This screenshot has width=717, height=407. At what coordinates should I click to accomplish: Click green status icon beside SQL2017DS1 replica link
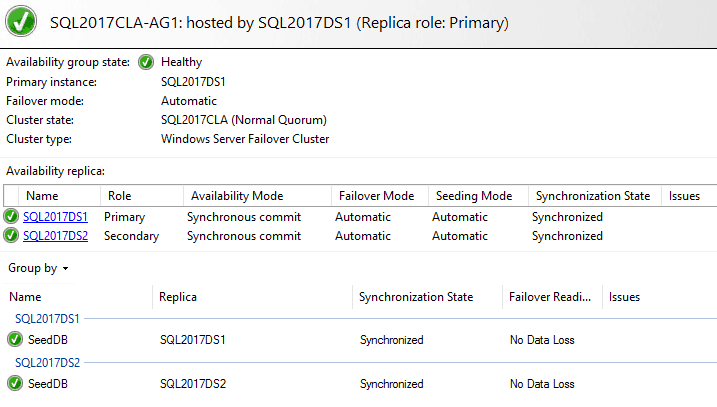point(11,216)
